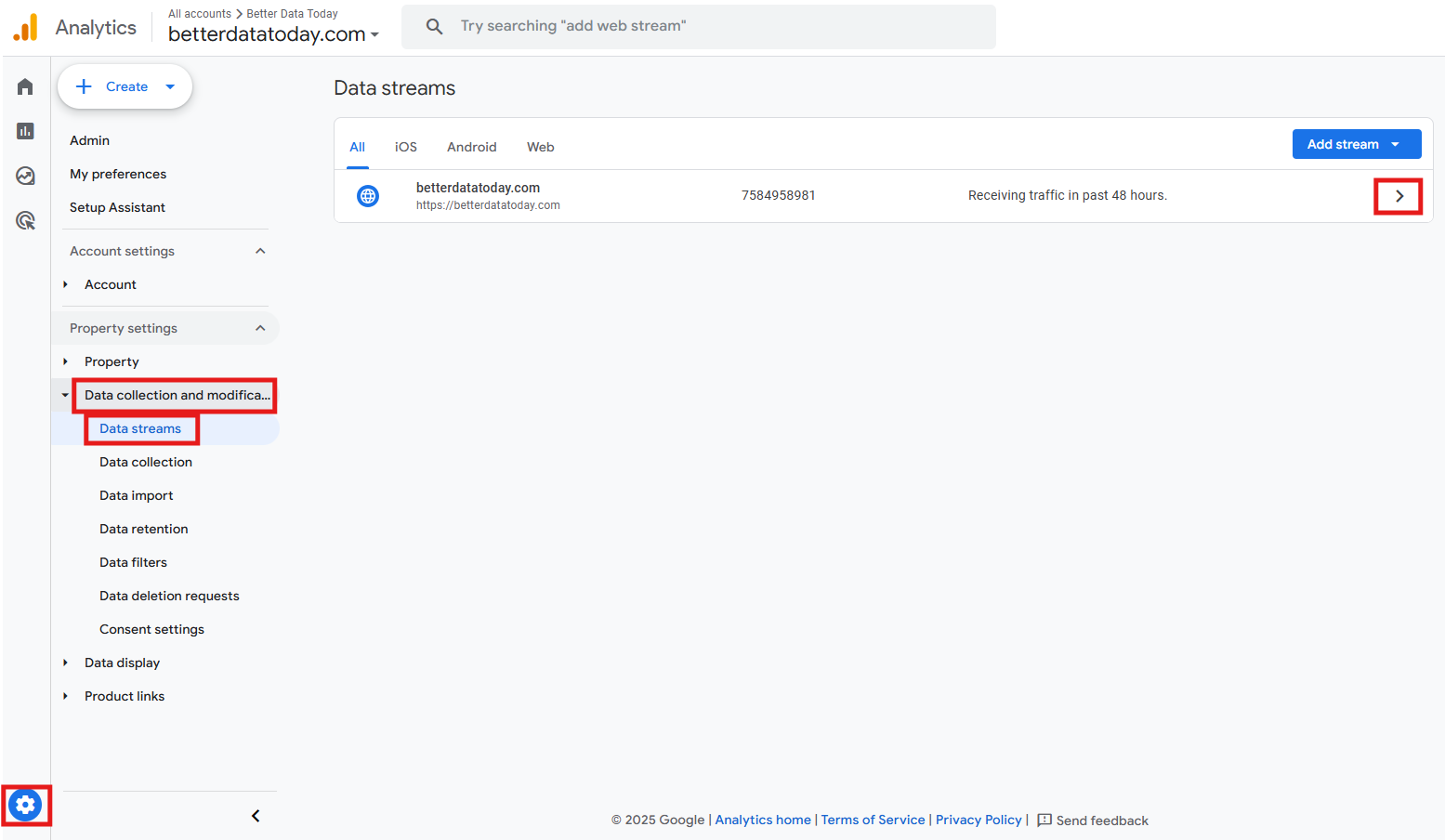Switch to the Android tab

[x=472, y=147]
